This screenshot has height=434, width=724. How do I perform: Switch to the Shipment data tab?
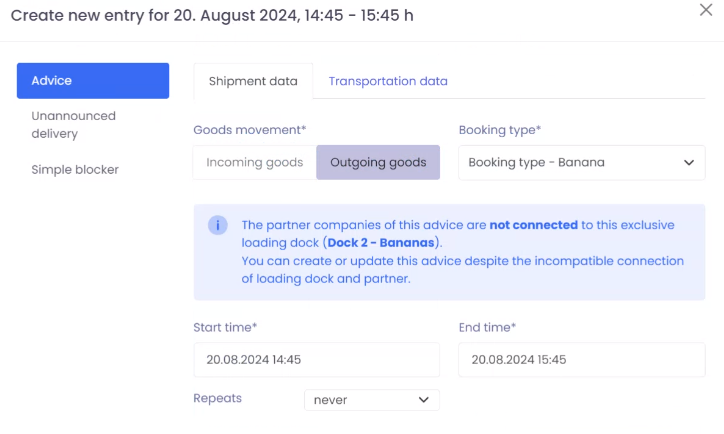point(253,81)
